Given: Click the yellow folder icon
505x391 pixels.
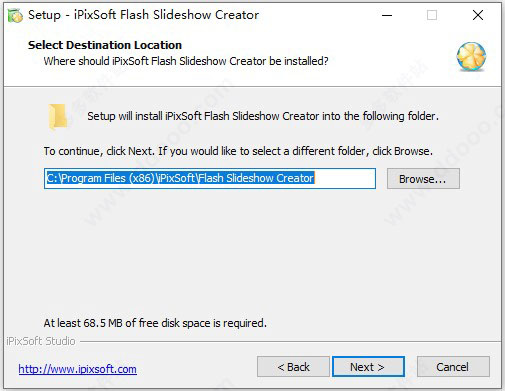Looking at the screenshot, I should coord(58,116).
